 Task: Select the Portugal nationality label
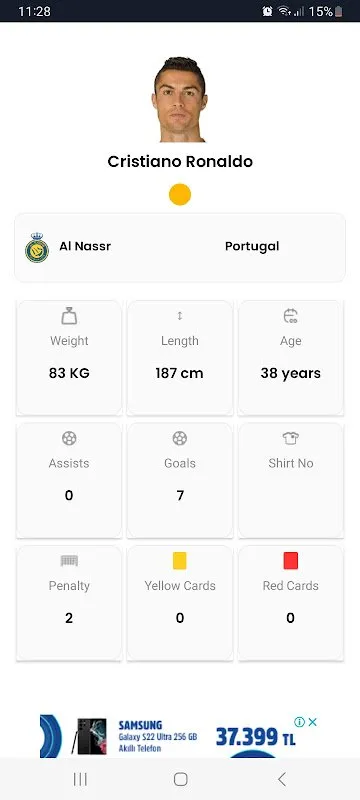point(252,246)
